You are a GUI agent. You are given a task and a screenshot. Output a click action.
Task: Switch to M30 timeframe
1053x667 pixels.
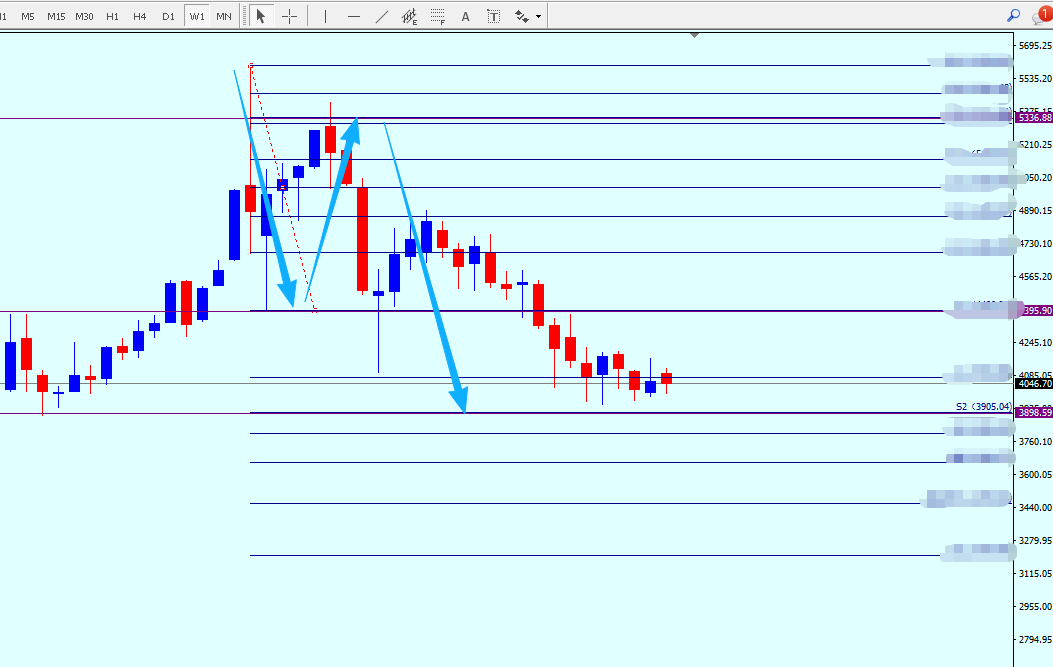[x=84, y=16]
